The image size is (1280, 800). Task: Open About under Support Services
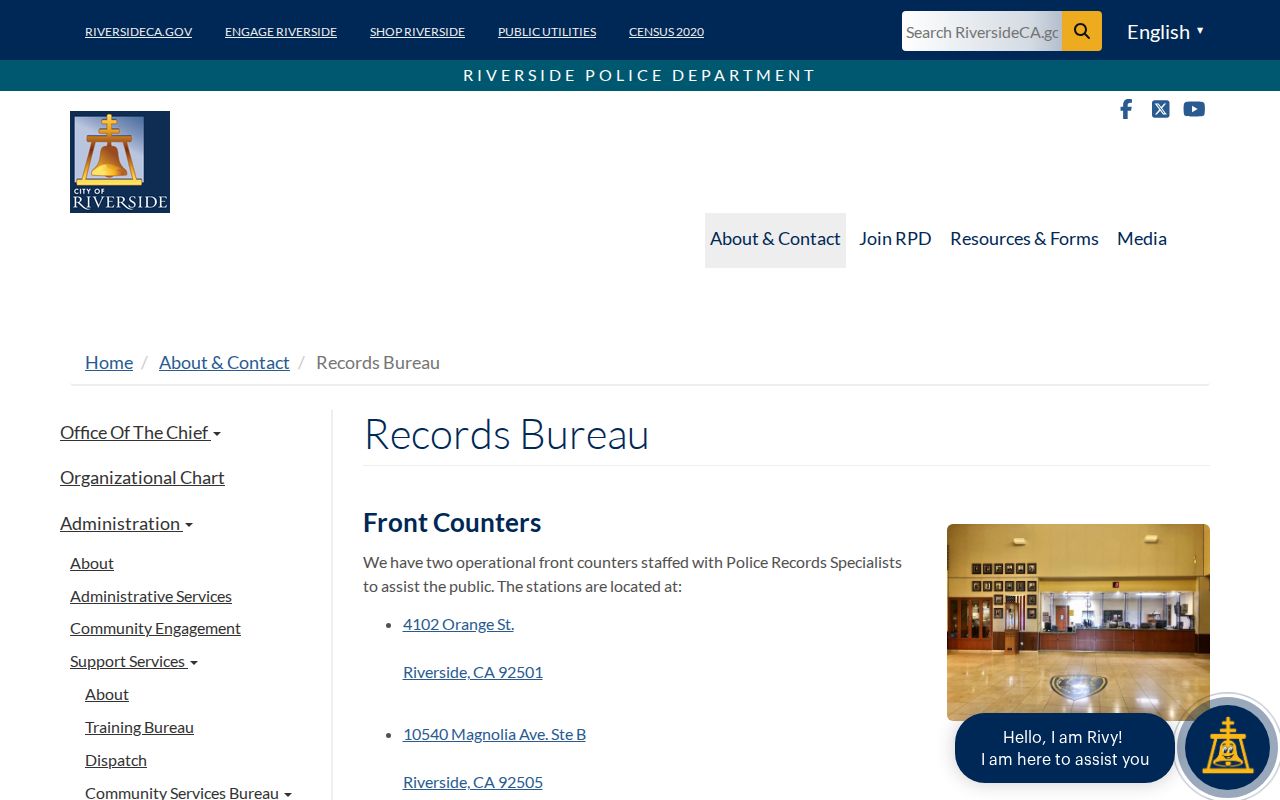pyautogui.click(x=107, y=695)
